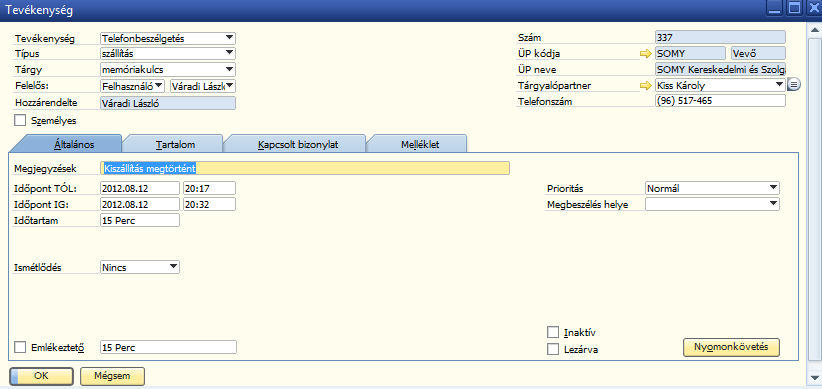Click the Vevő field next to SOMY
The width and height of the screenshot is (822, 389).
(x=758, y=53)
